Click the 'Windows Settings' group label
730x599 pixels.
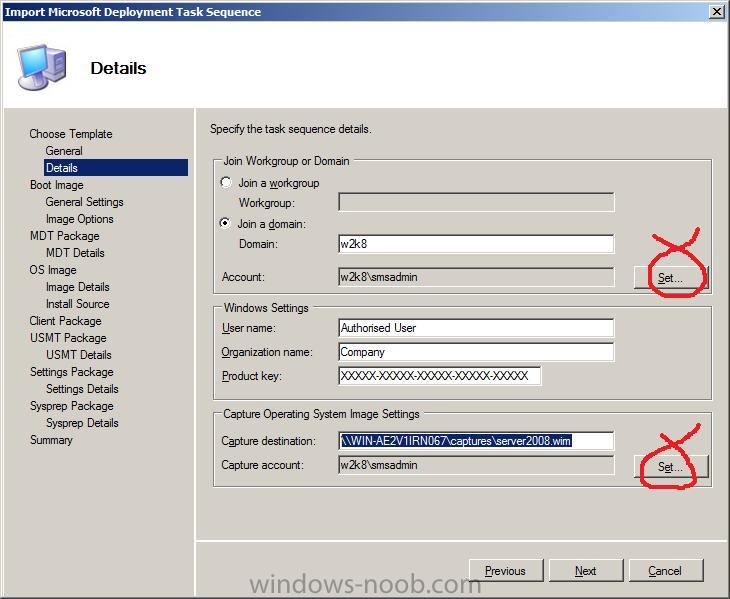(x=266, y=308)
